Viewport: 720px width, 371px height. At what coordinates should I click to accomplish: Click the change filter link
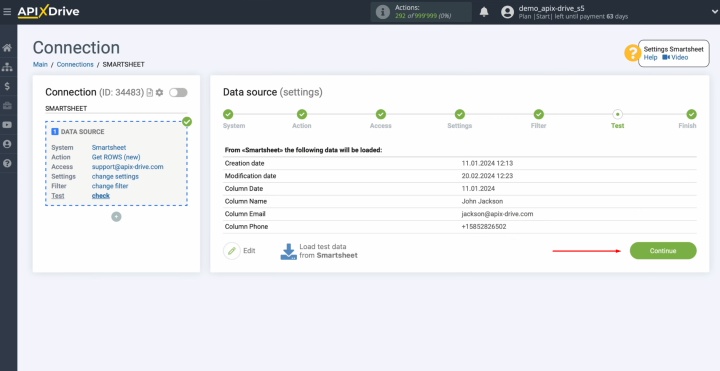click(110, 186)
